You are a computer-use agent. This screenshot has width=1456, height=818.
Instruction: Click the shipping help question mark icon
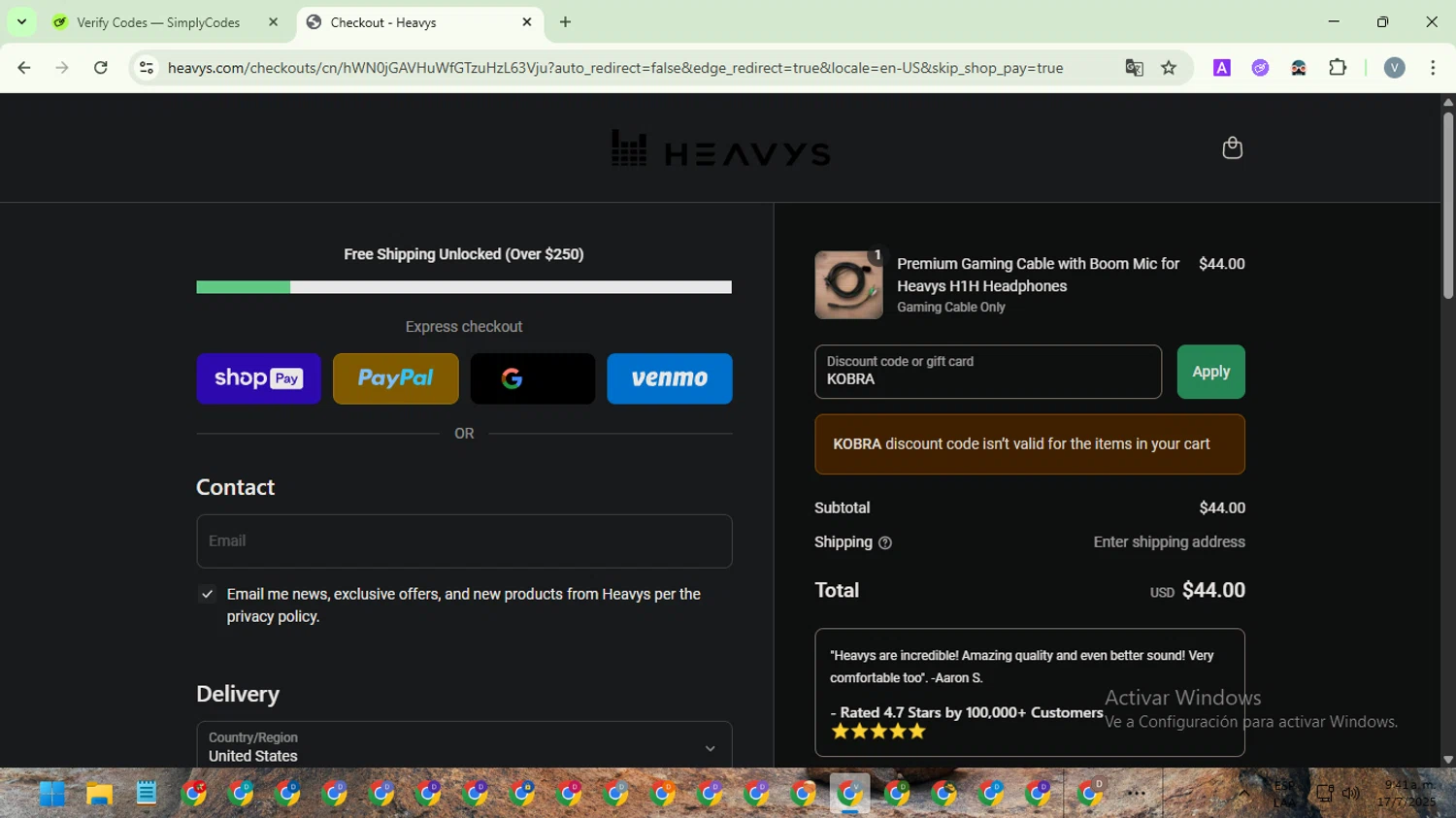pos(884,543)
